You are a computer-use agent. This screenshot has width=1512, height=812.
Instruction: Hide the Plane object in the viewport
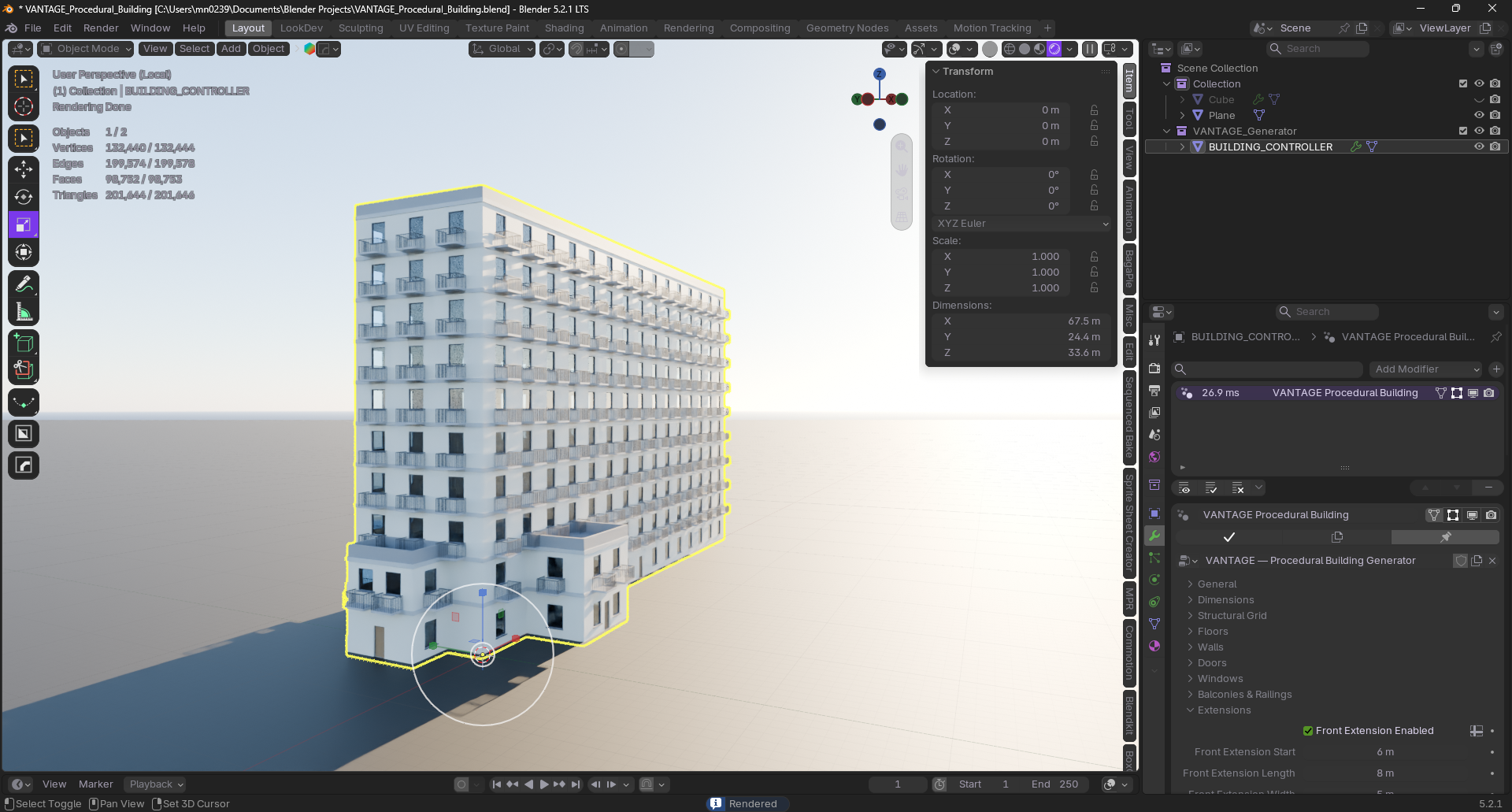(x=1479, y=115)
